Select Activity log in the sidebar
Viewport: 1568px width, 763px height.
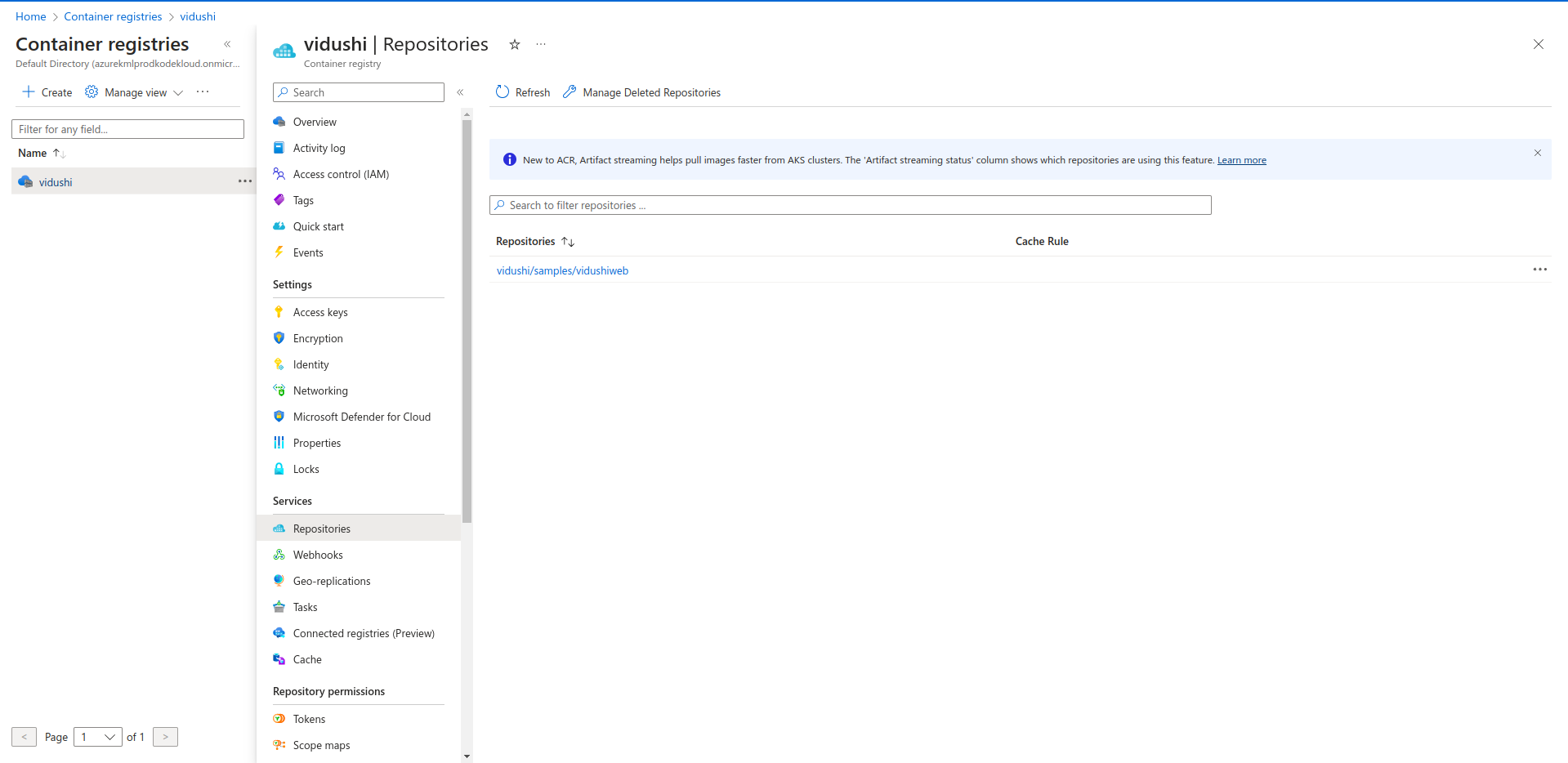coord(319,148)
